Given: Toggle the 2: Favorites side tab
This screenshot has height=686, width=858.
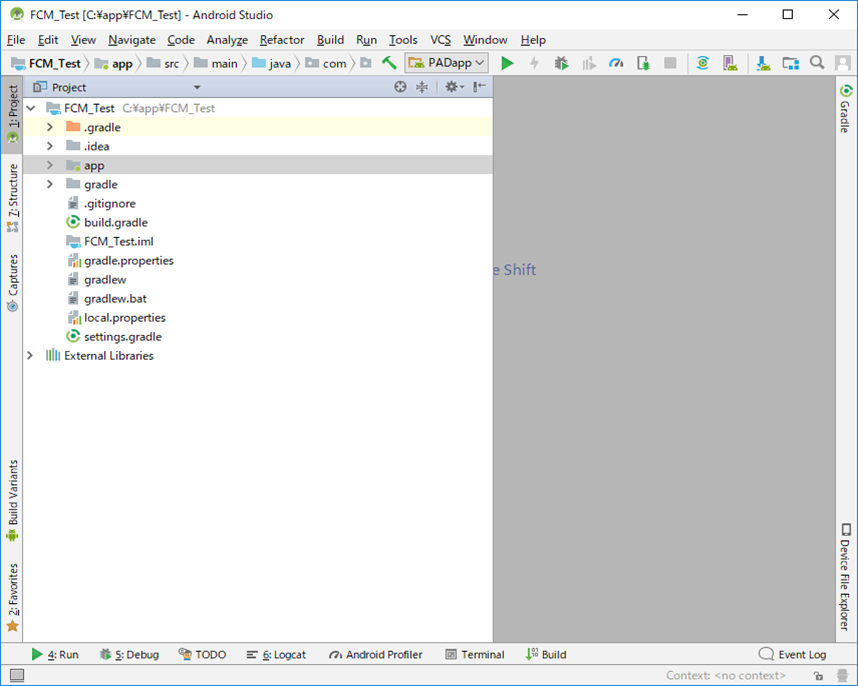Looking at the screenshot, I should (12, 597).
